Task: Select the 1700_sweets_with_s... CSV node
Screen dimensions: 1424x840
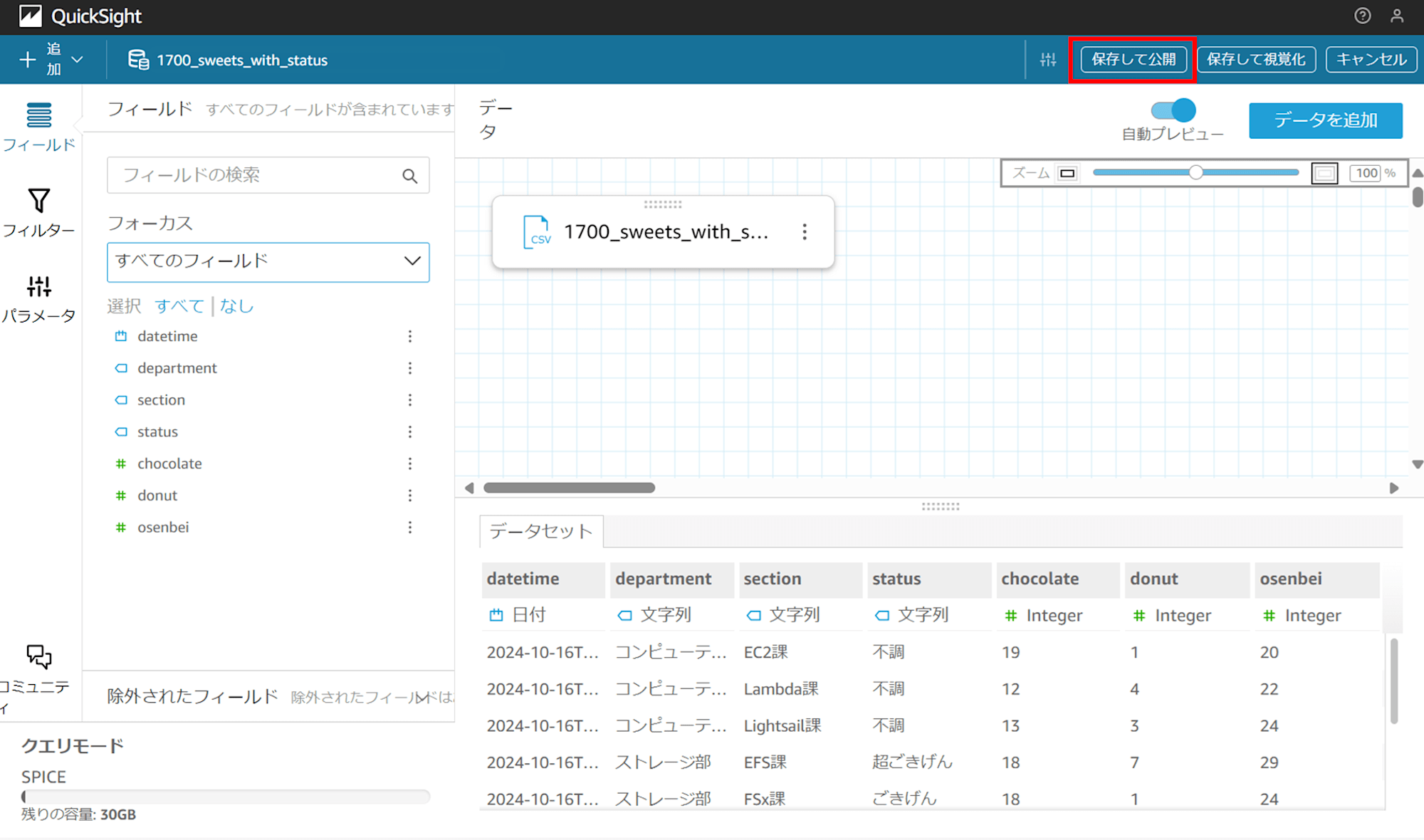Action: tap(663, 232)
